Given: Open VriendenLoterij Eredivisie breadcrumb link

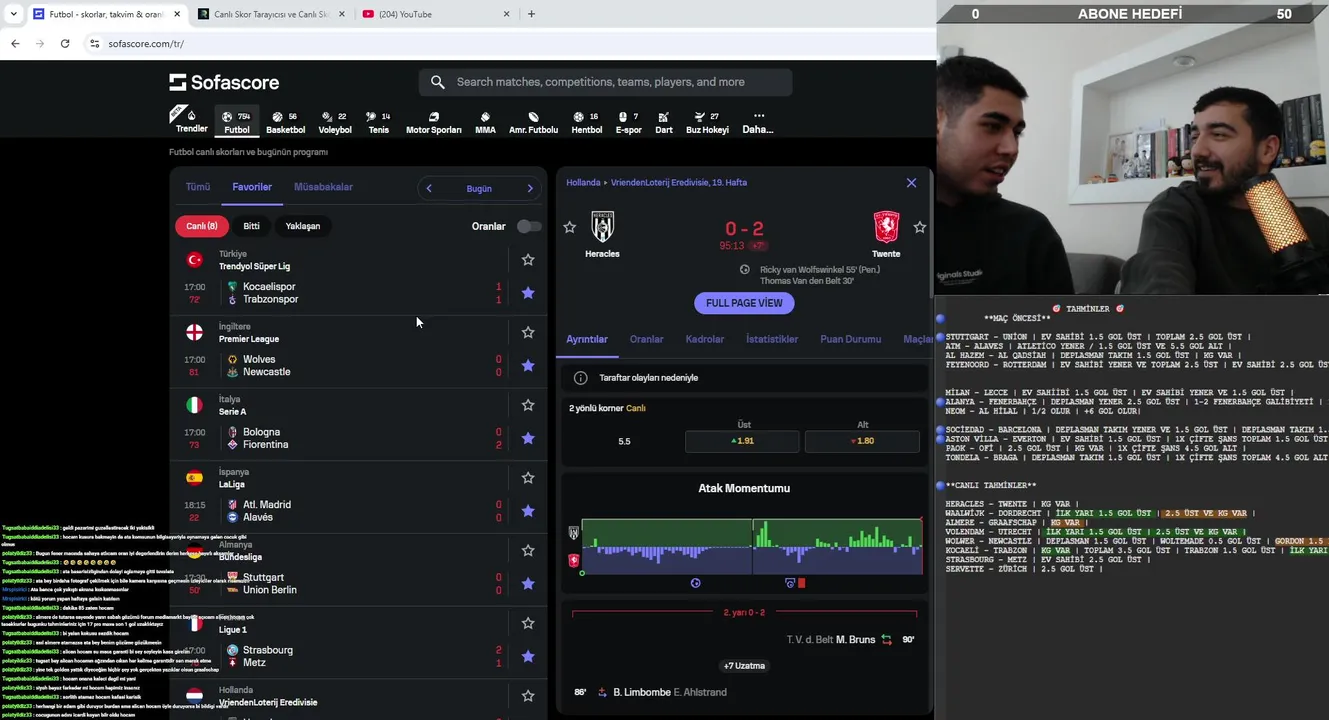Looking at the screenshot, I should click(x=679, y=183).
